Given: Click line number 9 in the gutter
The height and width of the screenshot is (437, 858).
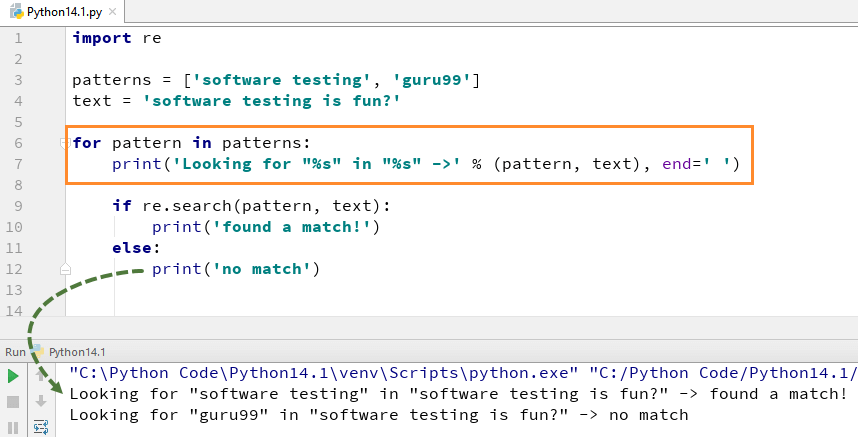Looking at the screenshot, I should click(x=18, y=206).
